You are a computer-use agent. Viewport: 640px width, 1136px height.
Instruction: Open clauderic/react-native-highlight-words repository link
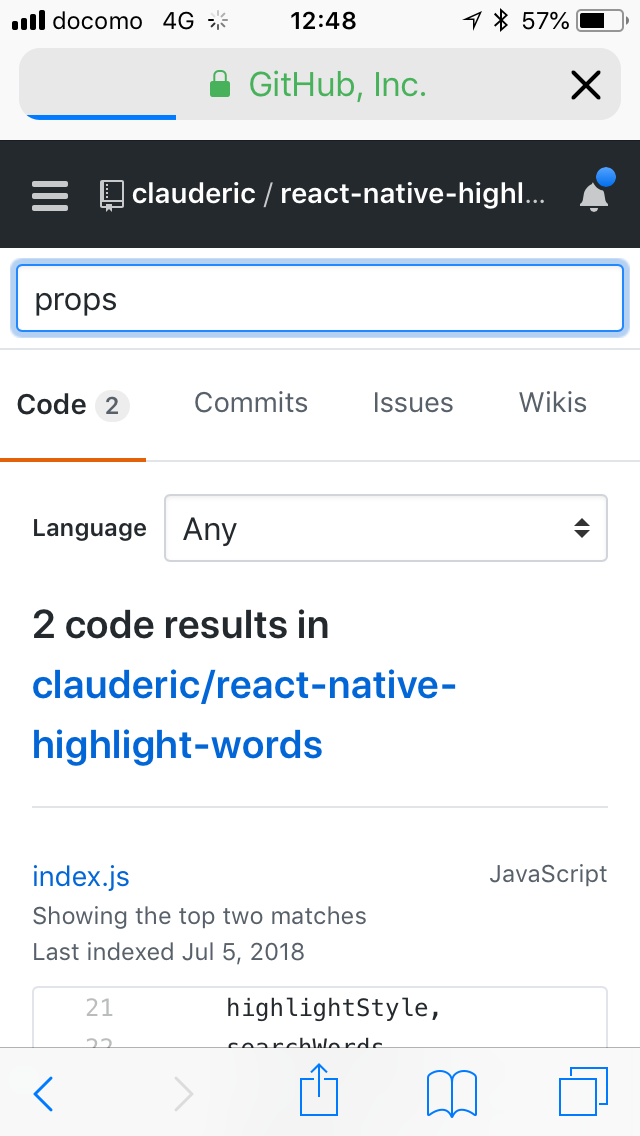243,715
